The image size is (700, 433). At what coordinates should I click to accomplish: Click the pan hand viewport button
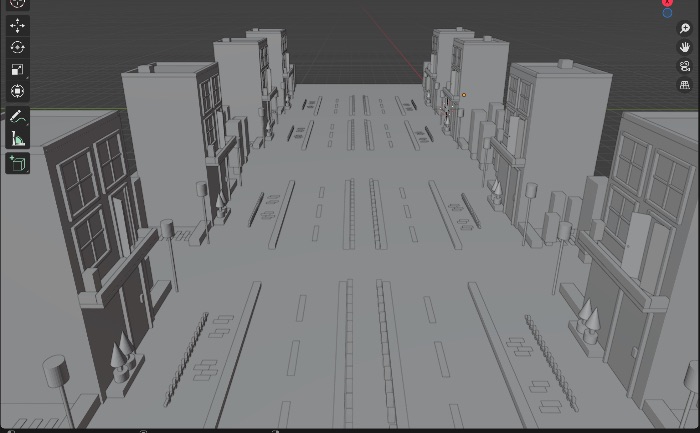tap(684, 47)
